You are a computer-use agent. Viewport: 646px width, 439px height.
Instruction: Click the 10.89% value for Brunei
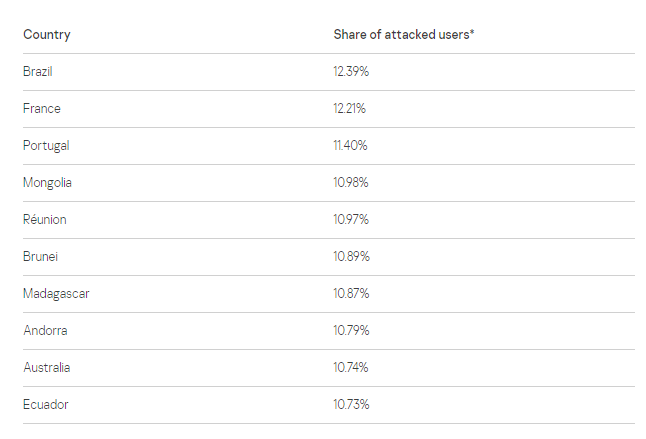point(351,257)
